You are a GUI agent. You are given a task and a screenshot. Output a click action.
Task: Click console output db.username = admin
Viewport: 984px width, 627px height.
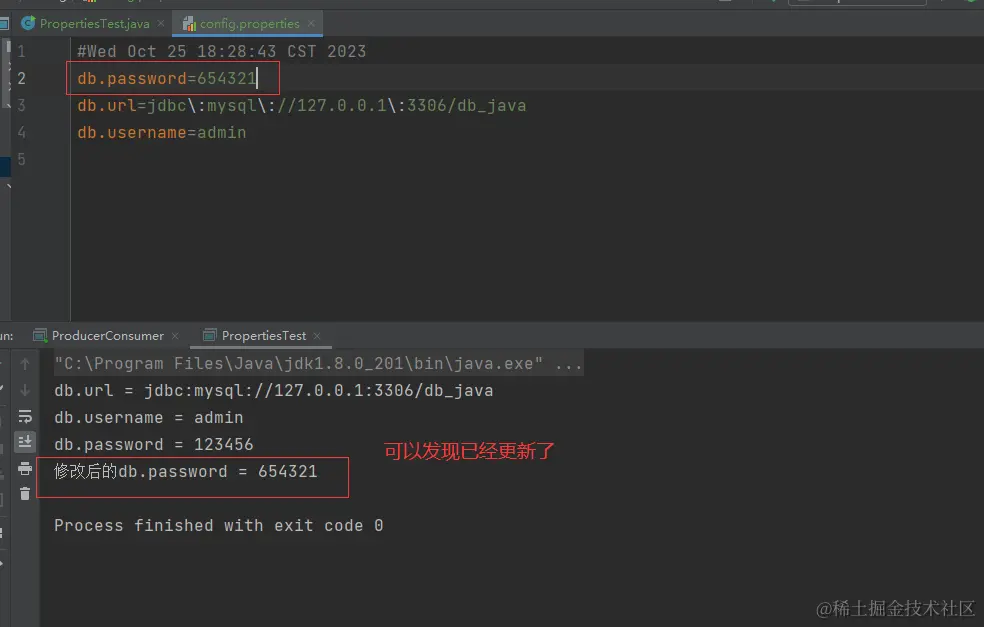(149, 417)
